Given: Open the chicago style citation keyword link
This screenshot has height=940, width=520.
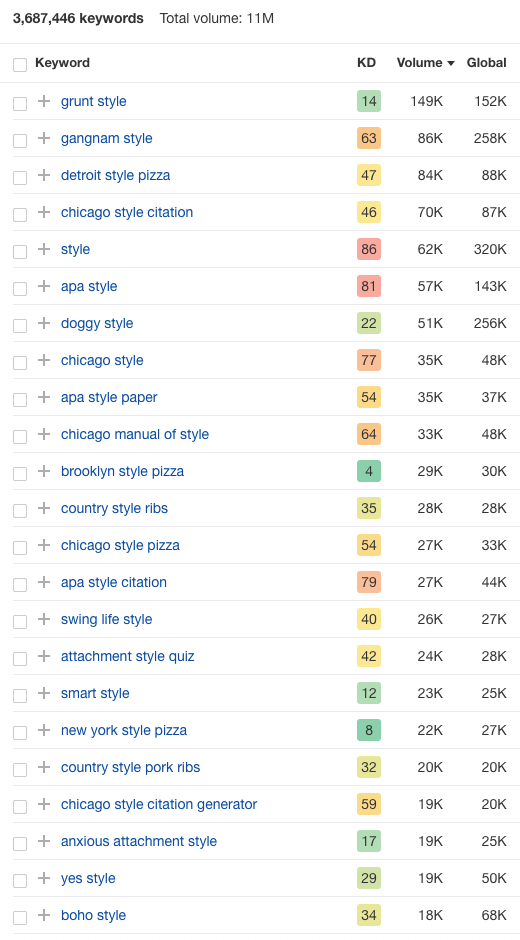Looking at the screenshot, I should tap(127, 212).
